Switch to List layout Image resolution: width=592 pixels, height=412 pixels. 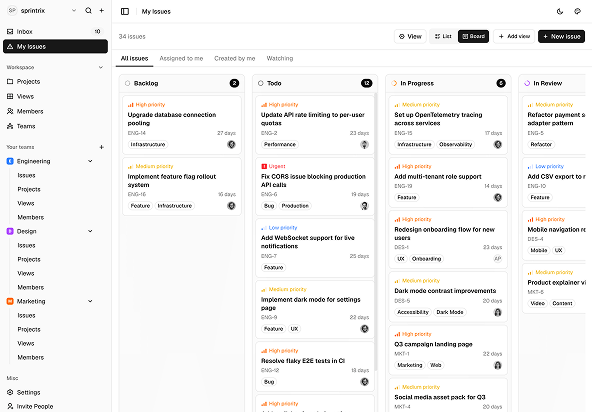pos(443,36)
